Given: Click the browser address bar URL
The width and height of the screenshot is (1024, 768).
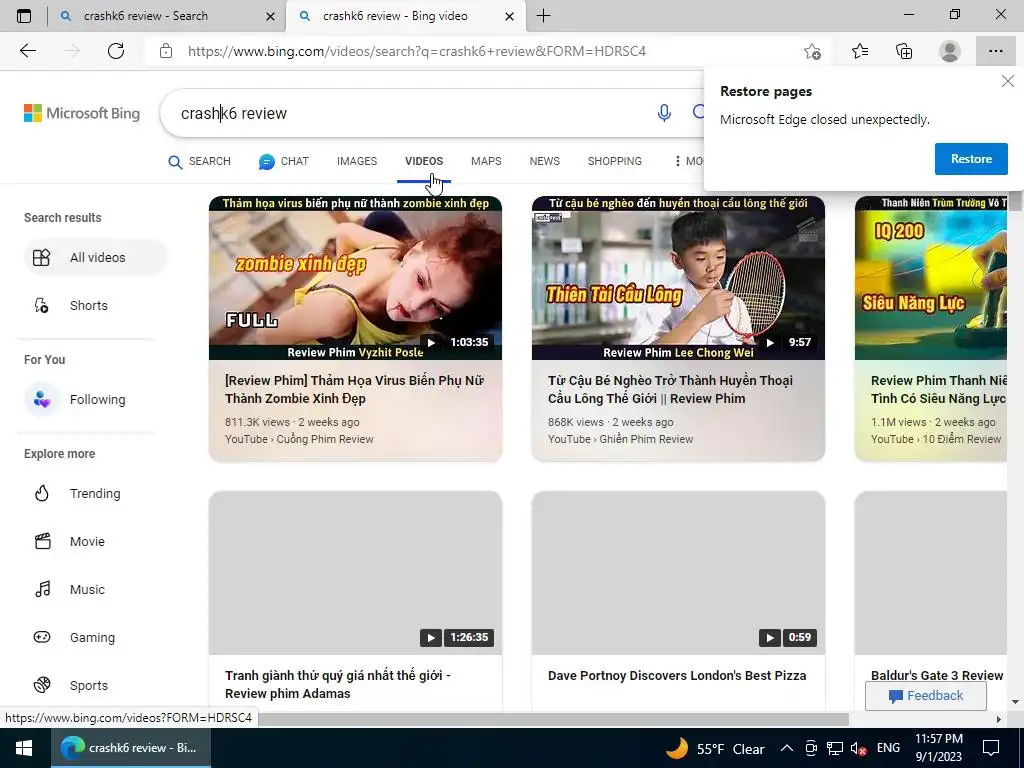Looking at the screenshot, I should 417,51.
